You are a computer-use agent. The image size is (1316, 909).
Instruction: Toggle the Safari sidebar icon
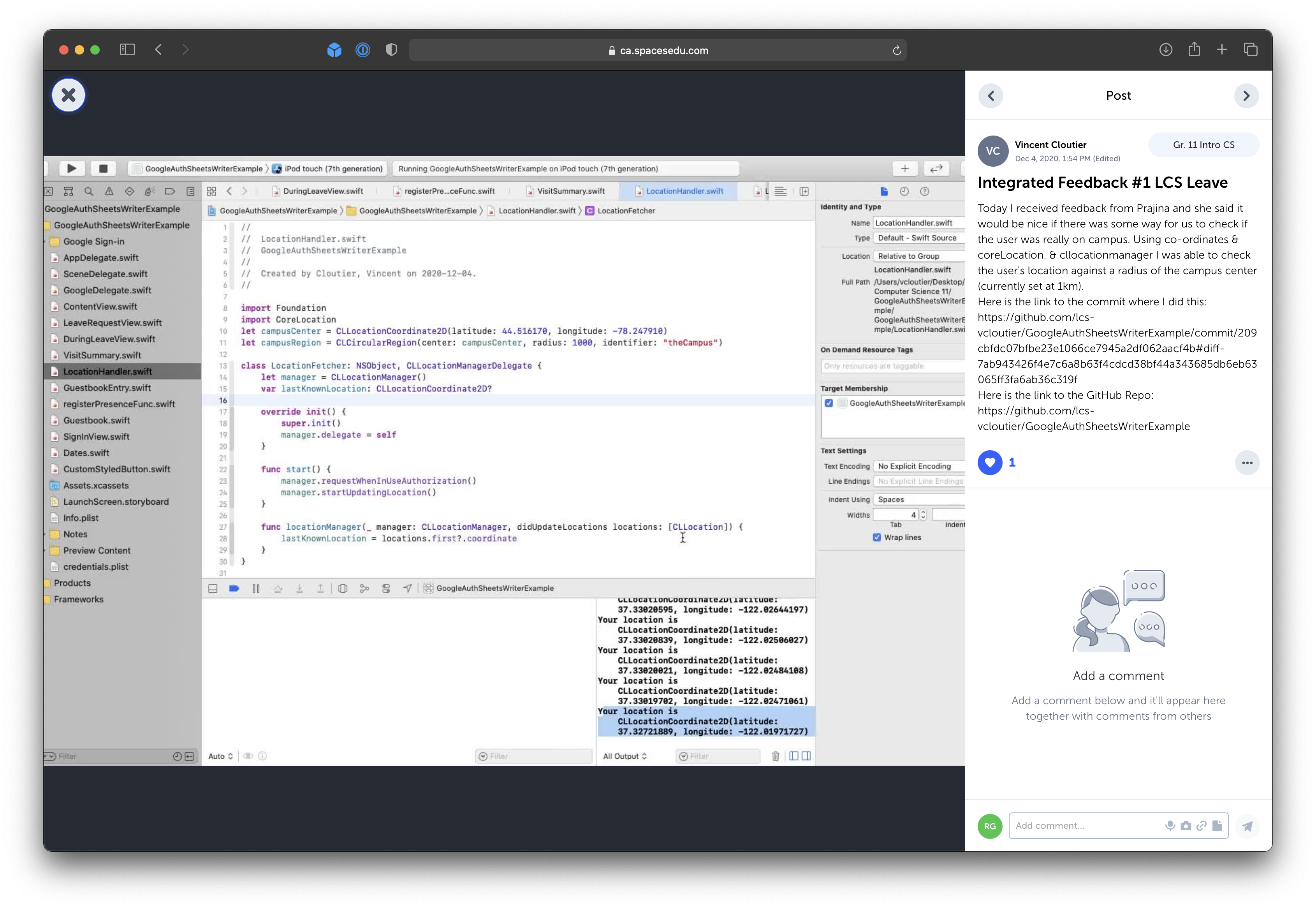click(127, 50)
